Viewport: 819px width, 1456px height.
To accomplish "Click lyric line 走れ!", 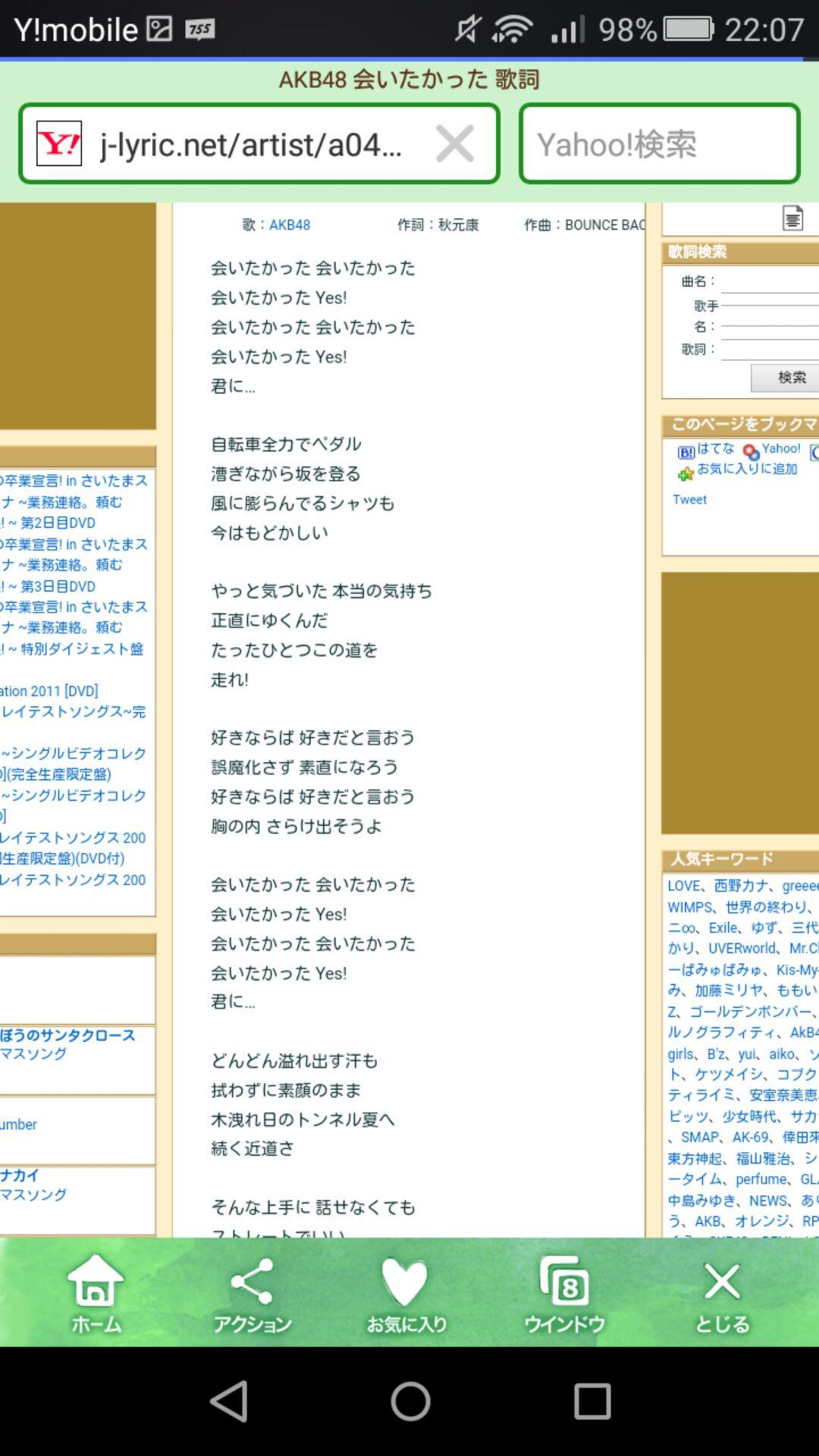I will click(230, 679).
